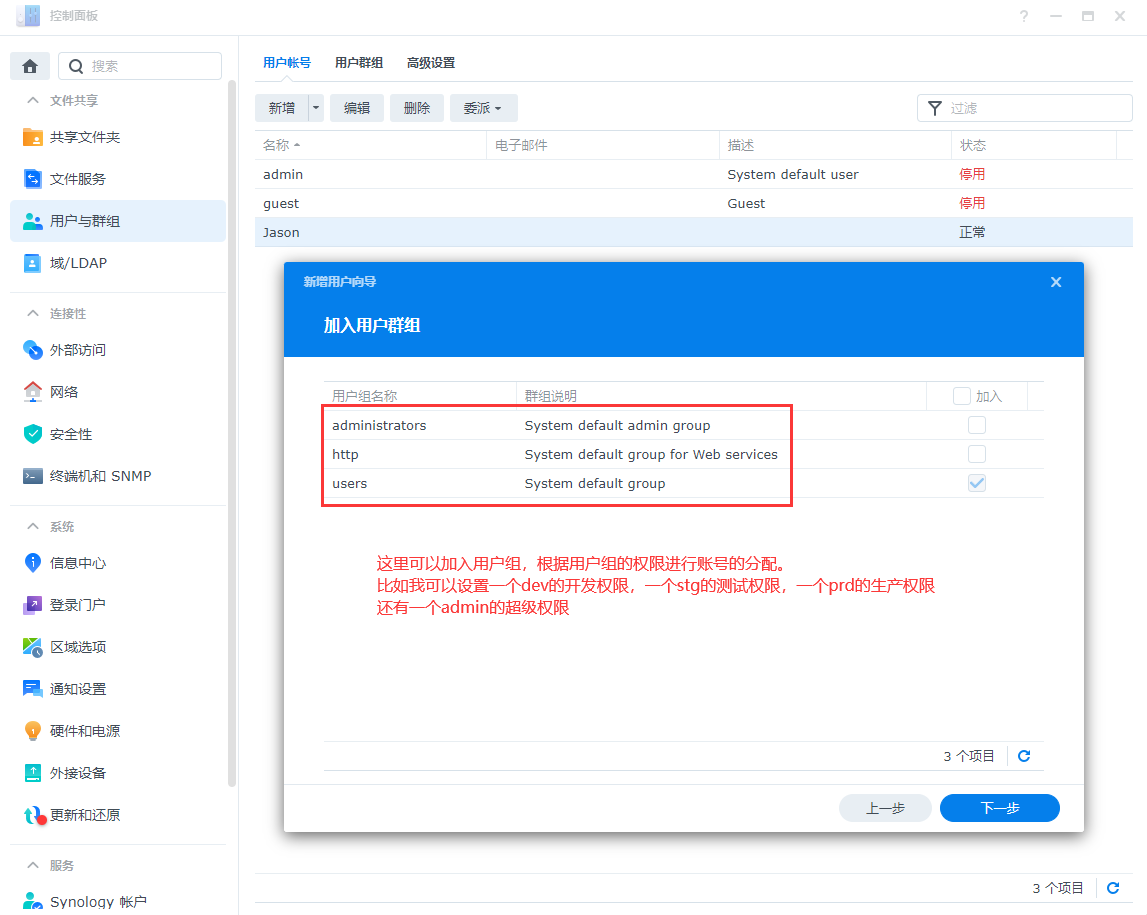
Task: Open 文件服务 file services icon
Action: (x=33, y=179)
